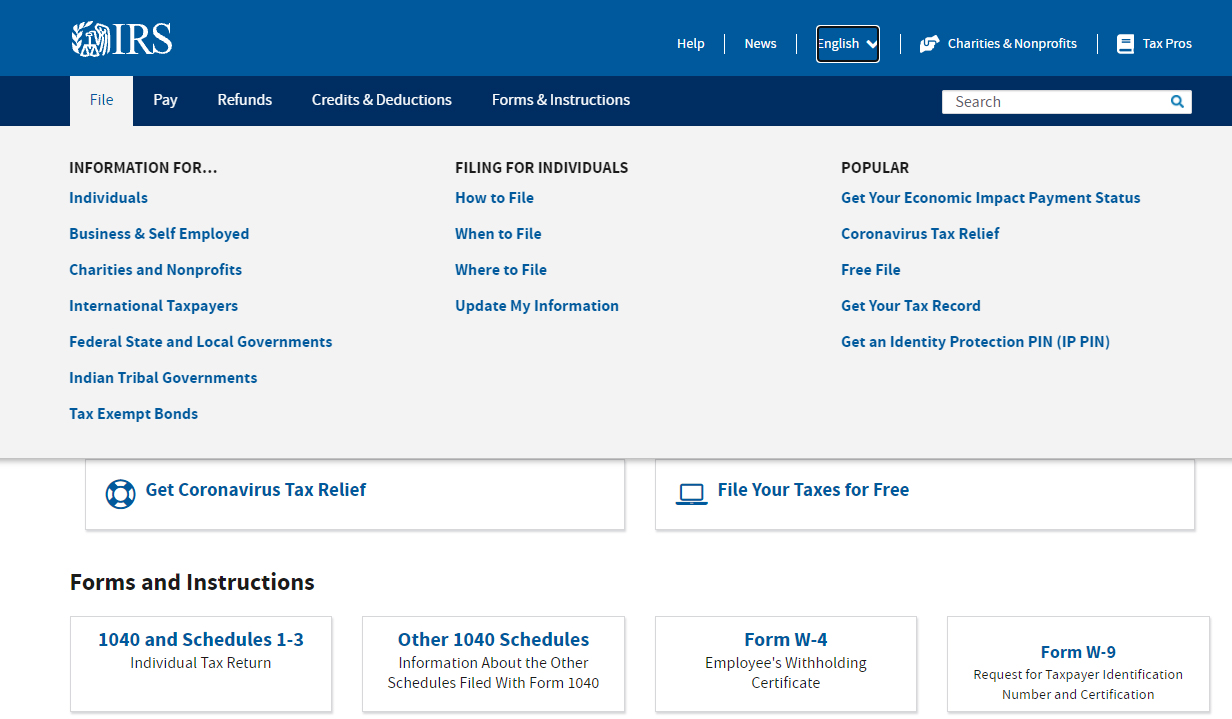Open the English language dropdown

(x=847, y=43)
